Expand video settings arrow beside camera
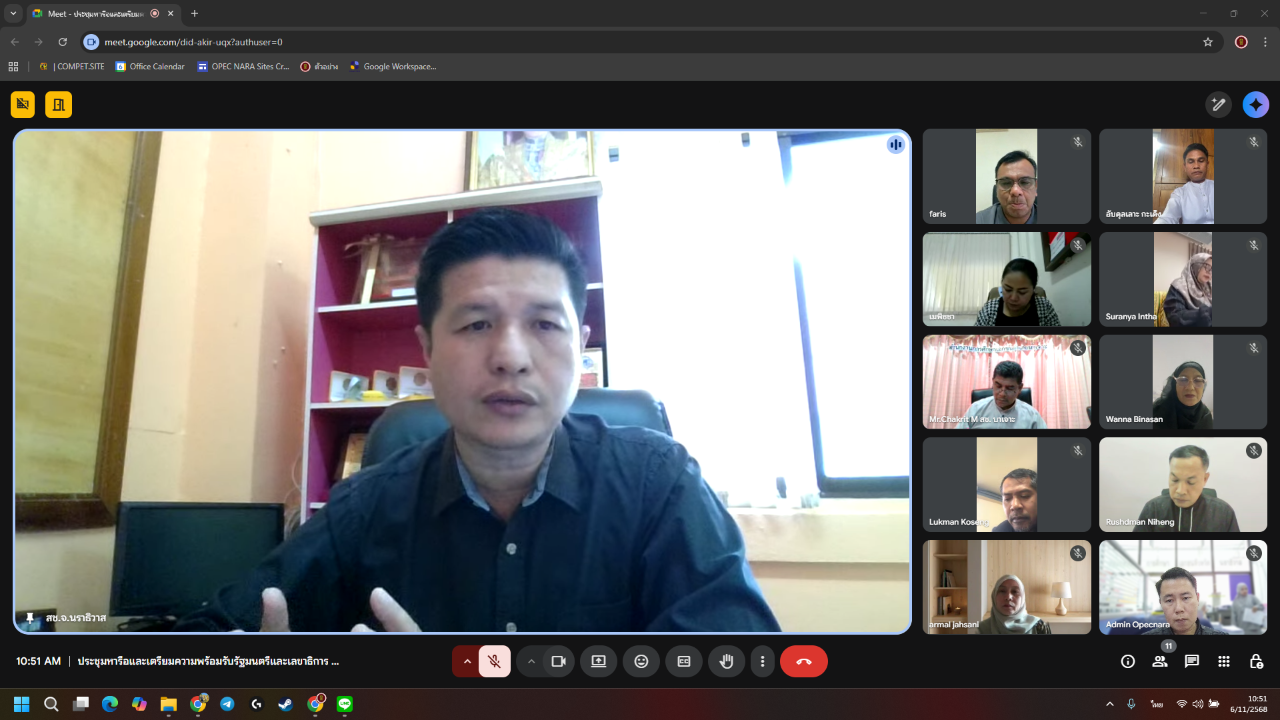1280x720 pixels. tap(530, 661)
